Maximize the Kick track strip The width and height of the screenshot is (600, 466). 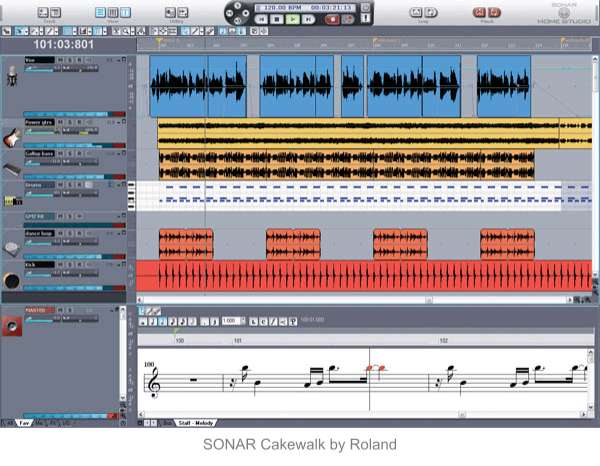point(124,264)
